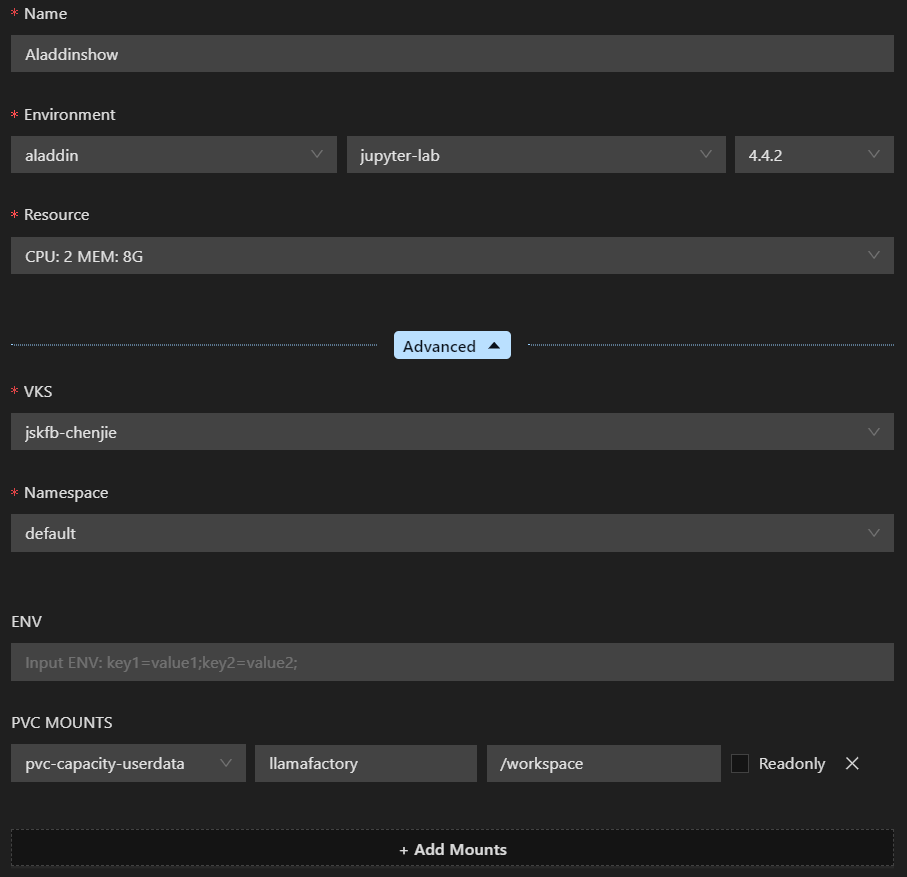Screen dimensions: 907x877
Task: Click the chevron icon in the Resource field
Action: point(875,255)
